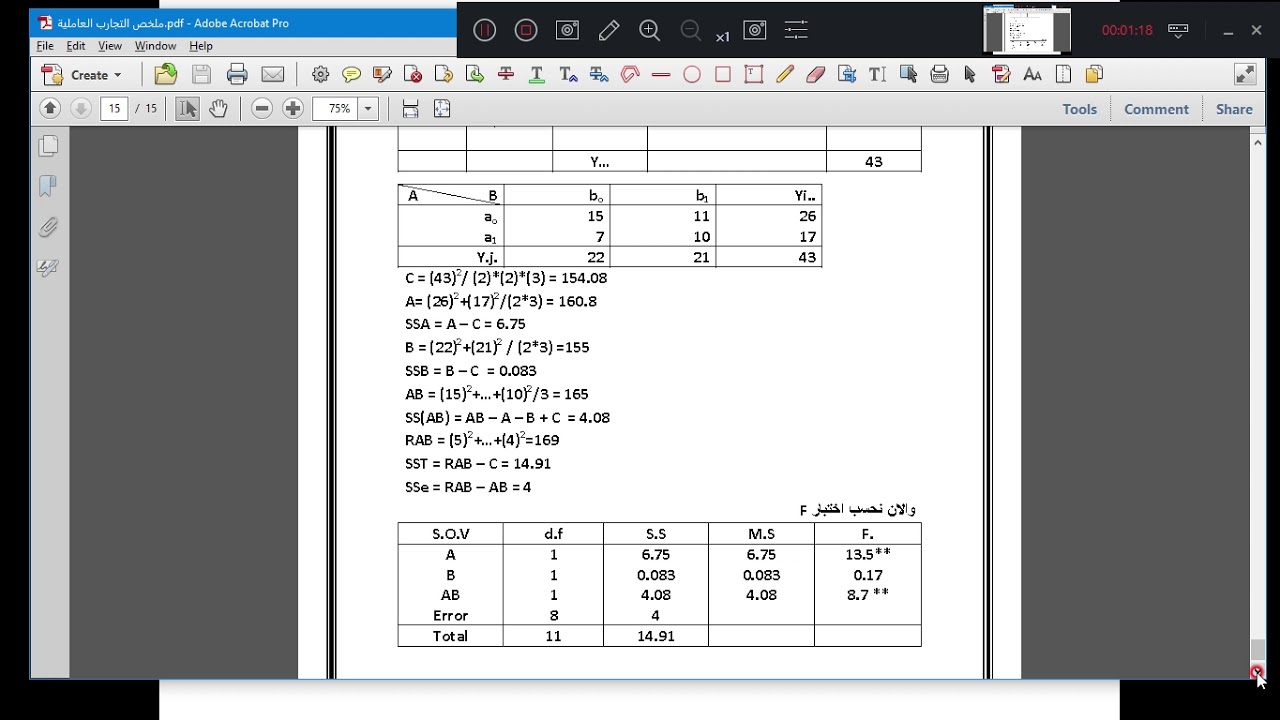Click the zoom percentage field
The width and height of the screenshot is (1280, 720).
(337, 109)
